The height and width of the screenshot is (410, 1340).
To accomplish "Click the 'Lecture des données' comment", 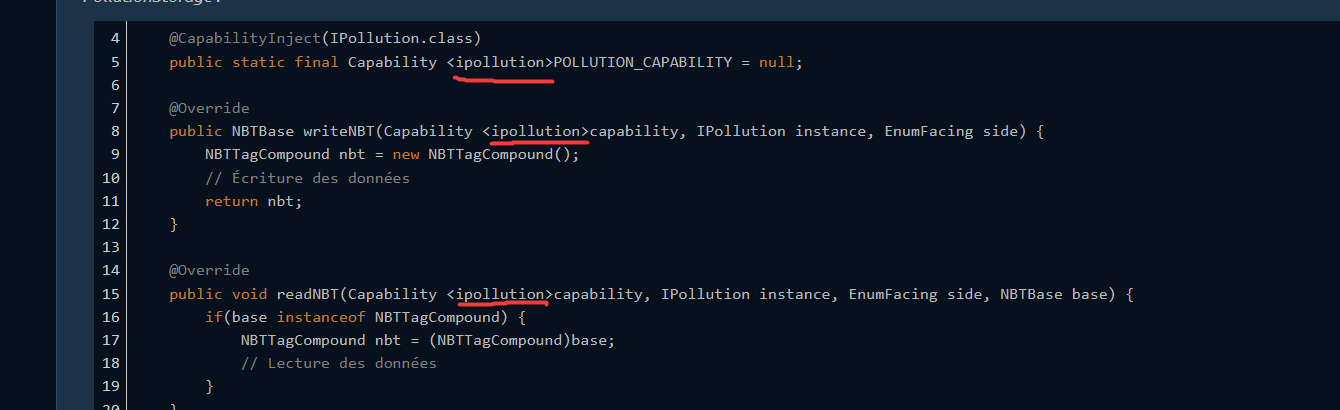I will (x=338, y=363).
